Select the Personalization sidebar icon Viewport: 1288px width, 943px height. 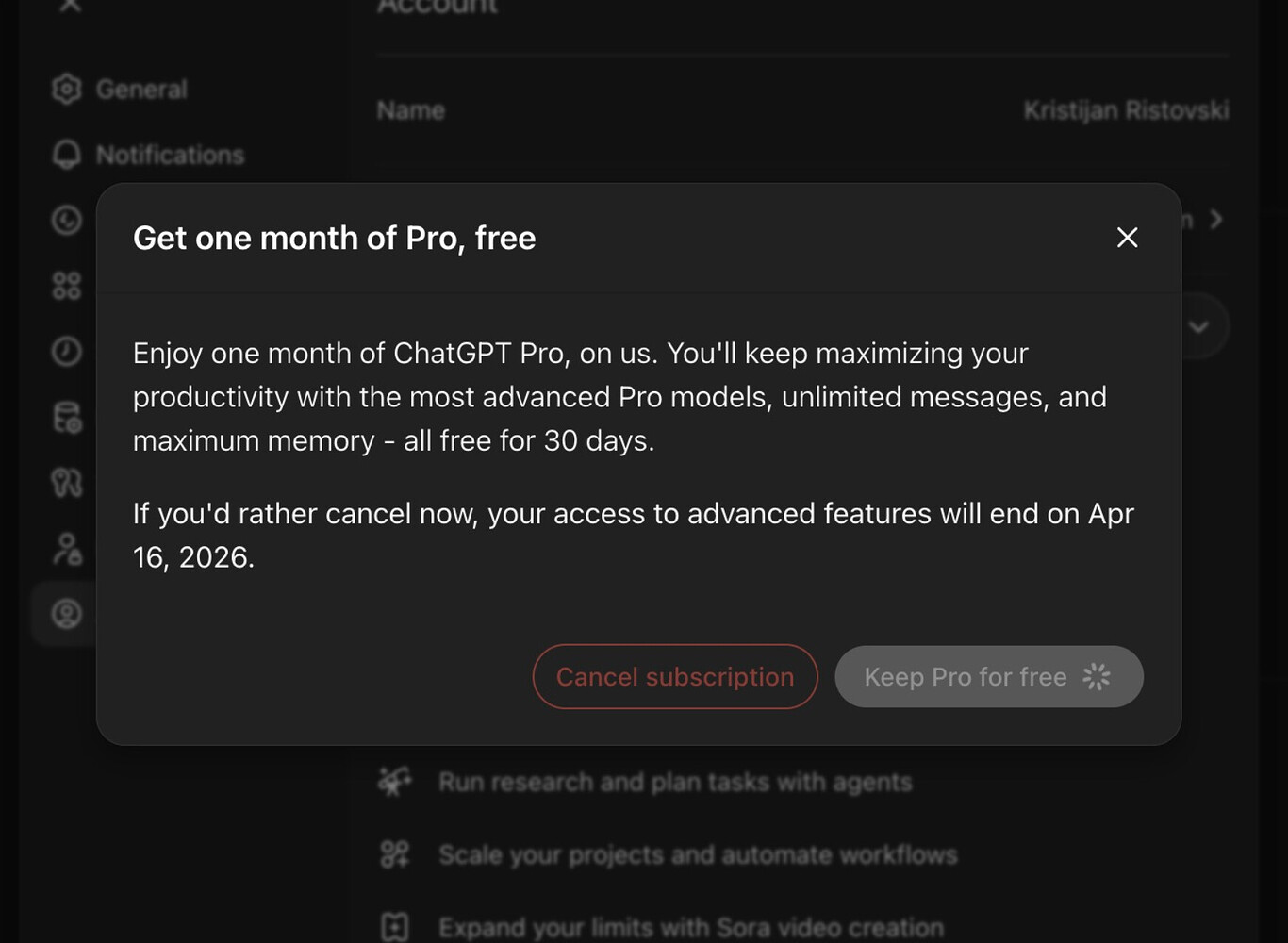click(66, 220)
